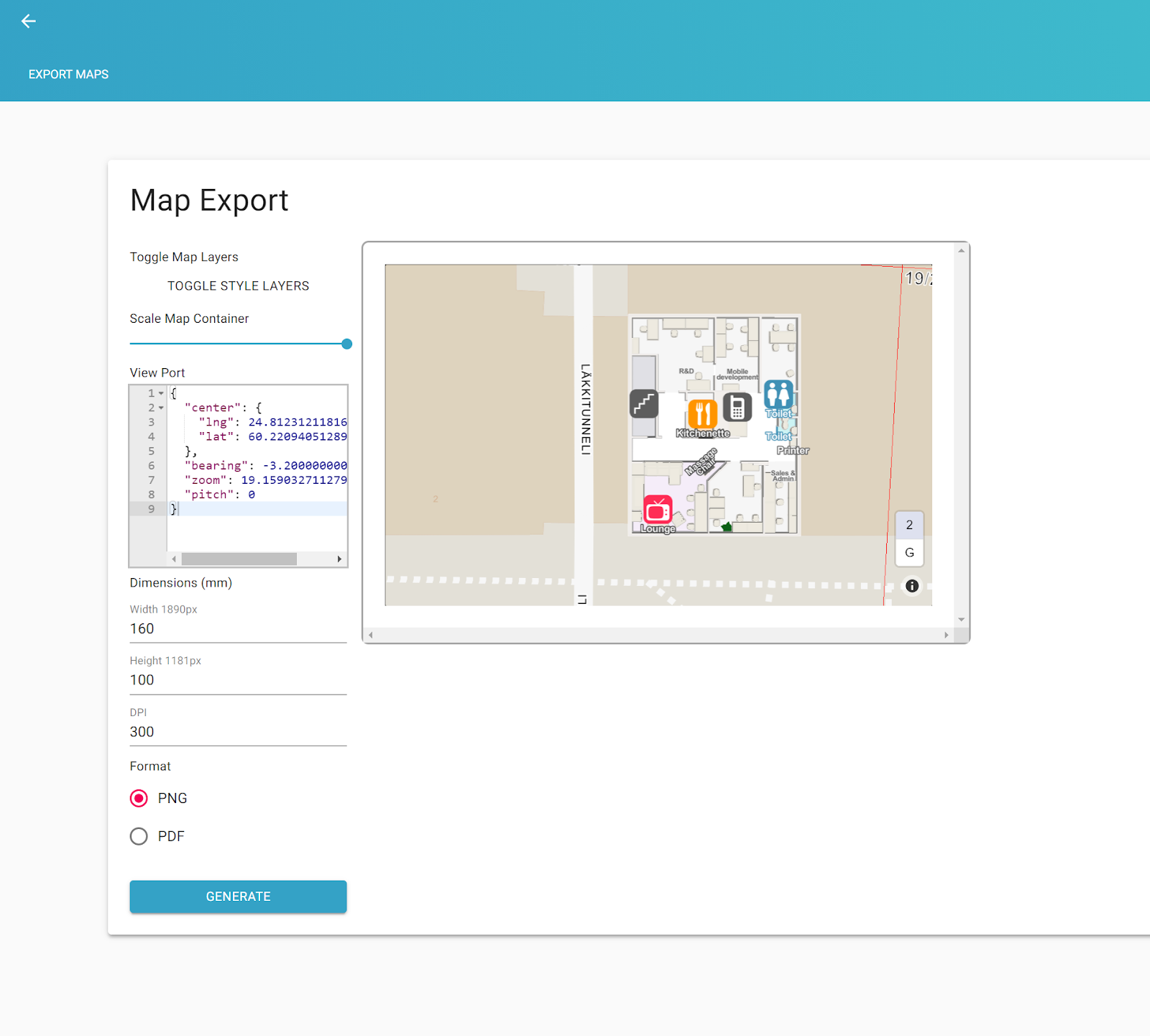Switch to floor G on the map
The height and width of the screenshot is (1036, 1150).
click(908, 553)
